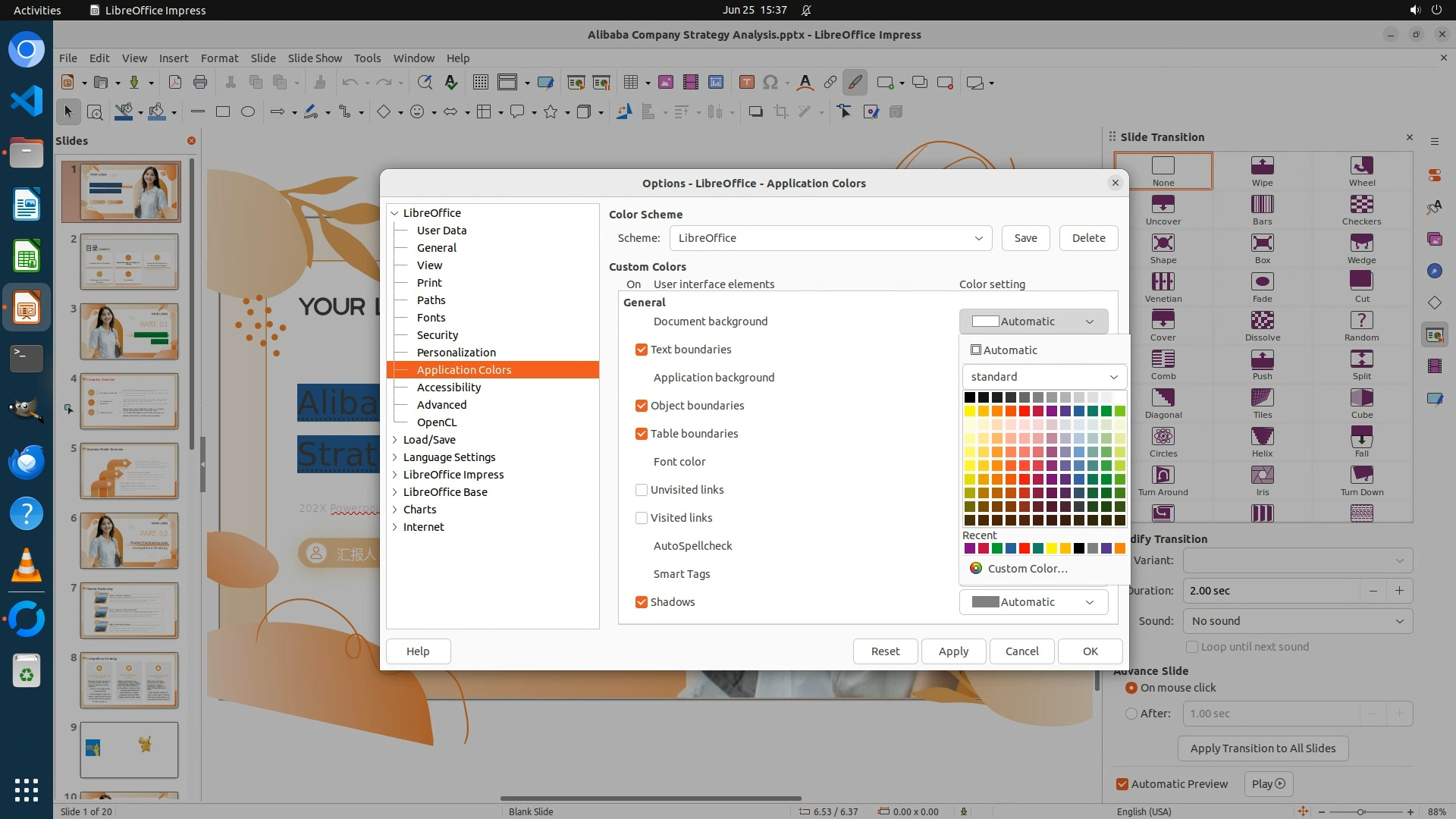Click the Reset button
The height and width of the screenshot is (819, 1456).
click(885, 651)
